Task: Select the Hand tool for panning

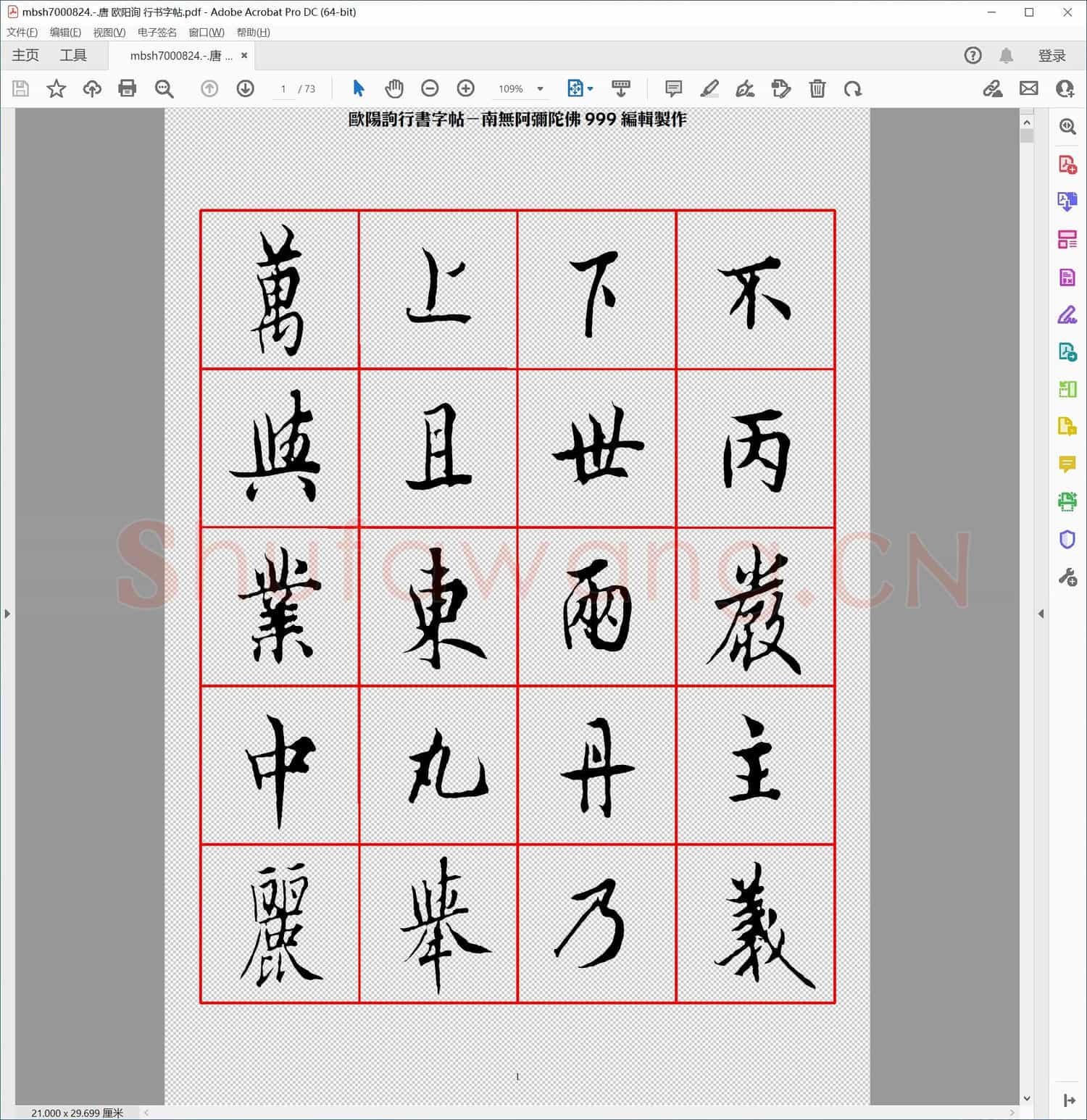Action: 394,88
